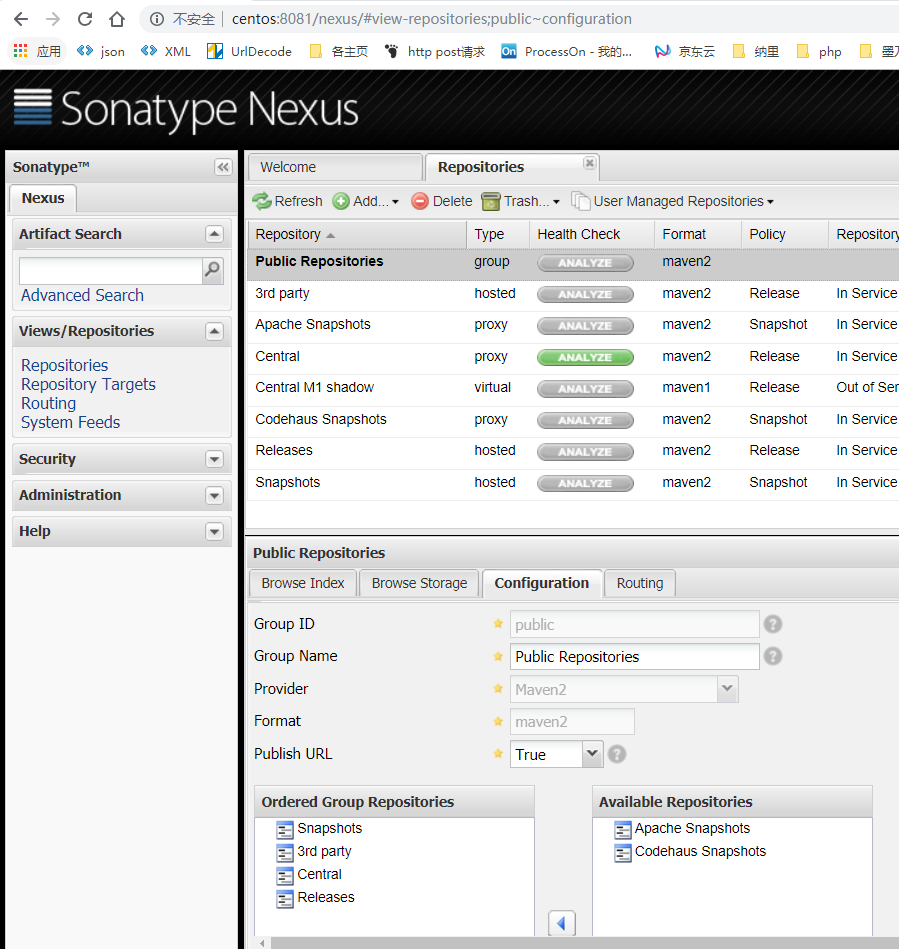899x949 pixels.
Task: Click the Refresh toolbar icon
Action: (262, 201)
